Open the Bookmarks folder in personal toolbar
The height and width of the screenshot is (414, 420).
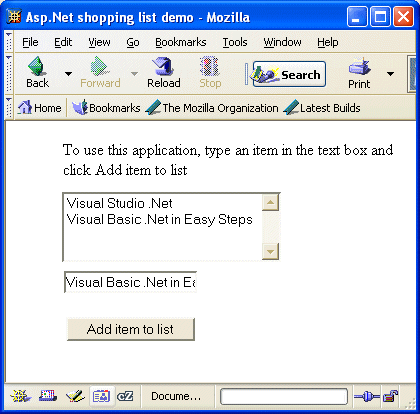pyautogui.click(x=106, y=108)
